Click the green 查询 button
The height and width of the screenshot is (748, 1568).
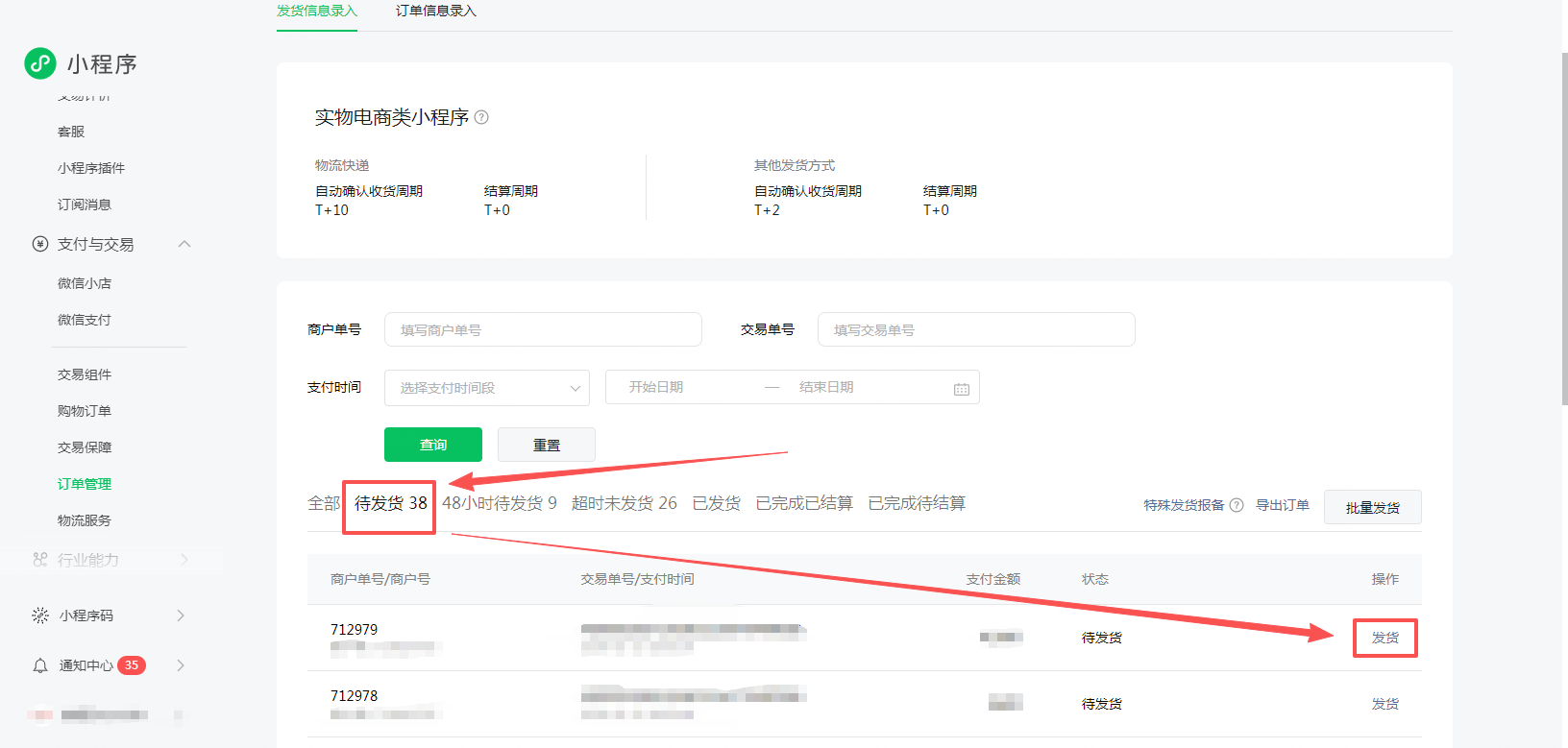pos(433,445)
